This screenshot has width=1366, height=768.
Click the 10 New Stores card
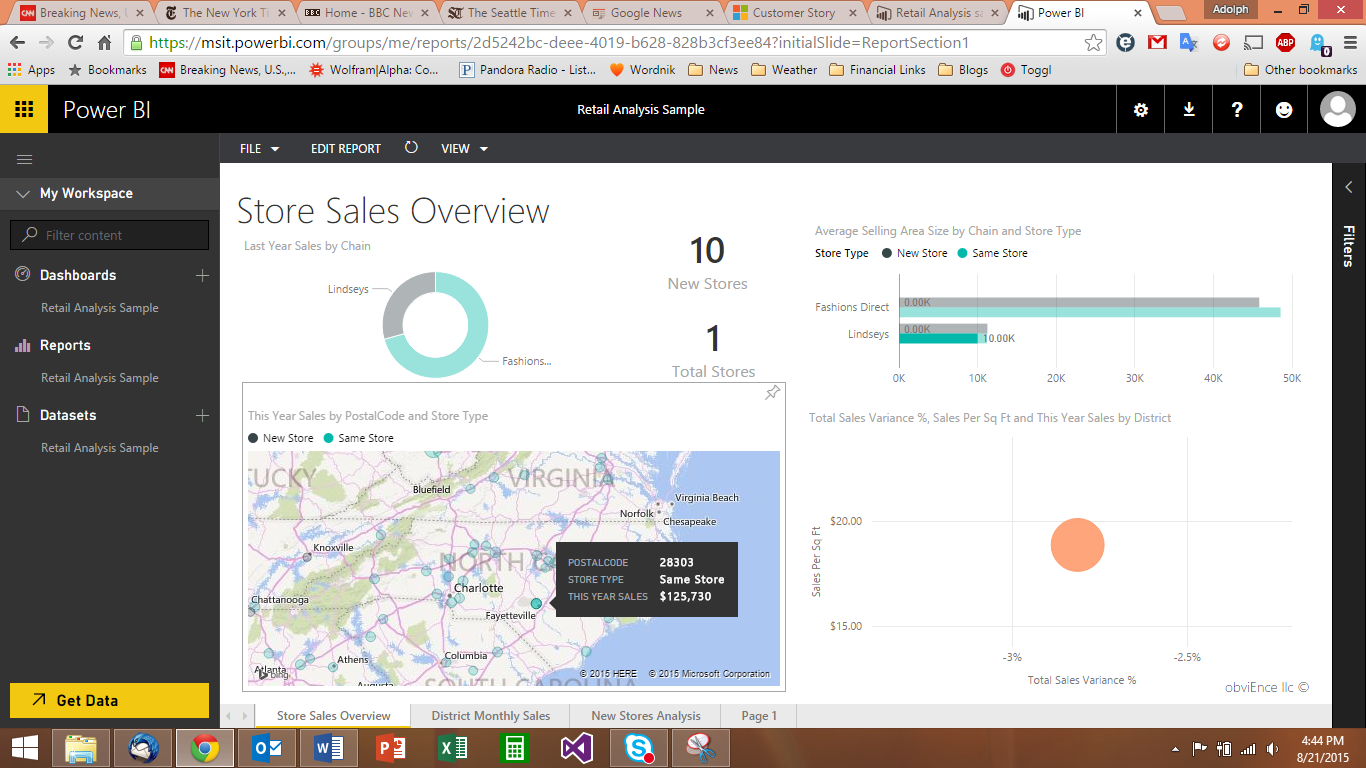click(707, 264)
